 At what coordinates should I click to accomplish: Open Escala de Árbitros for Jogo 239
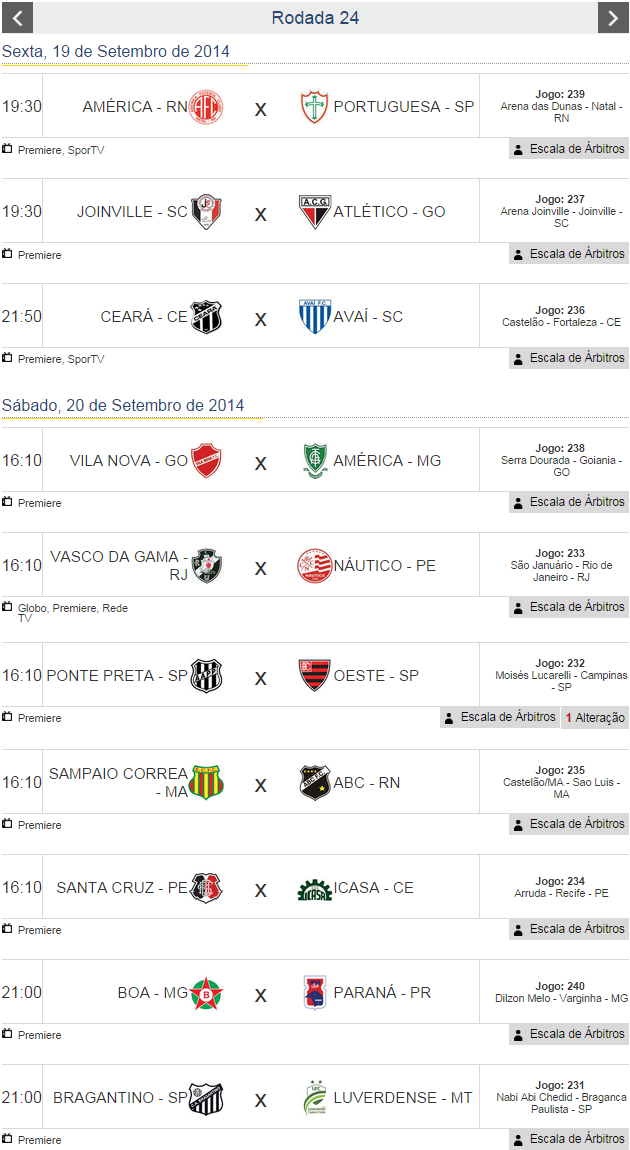568,149
